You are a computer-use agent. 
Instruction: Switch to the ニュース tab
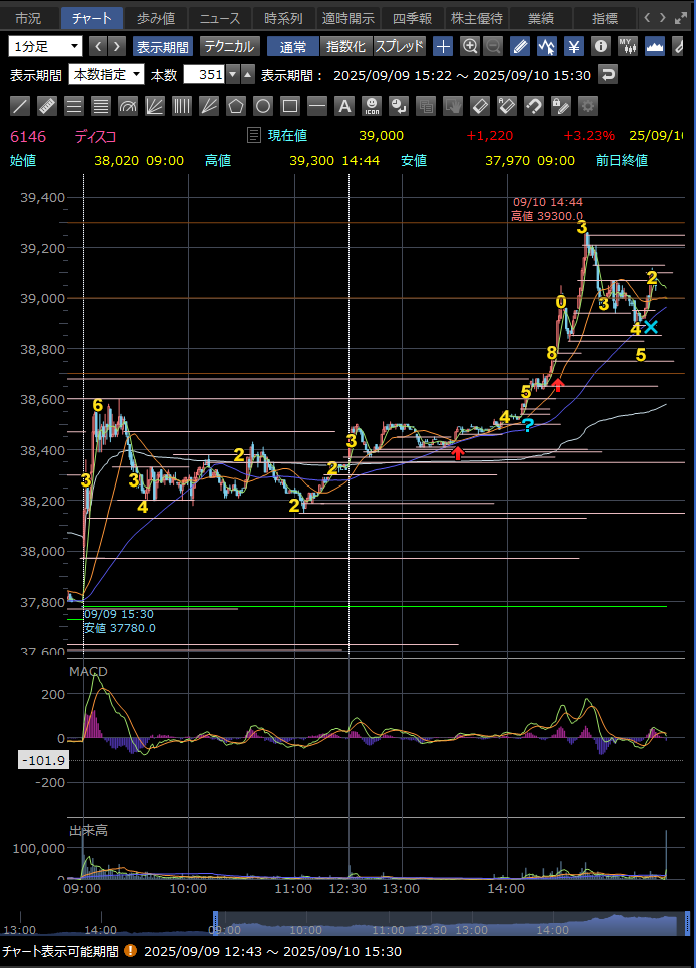point(220,19)
